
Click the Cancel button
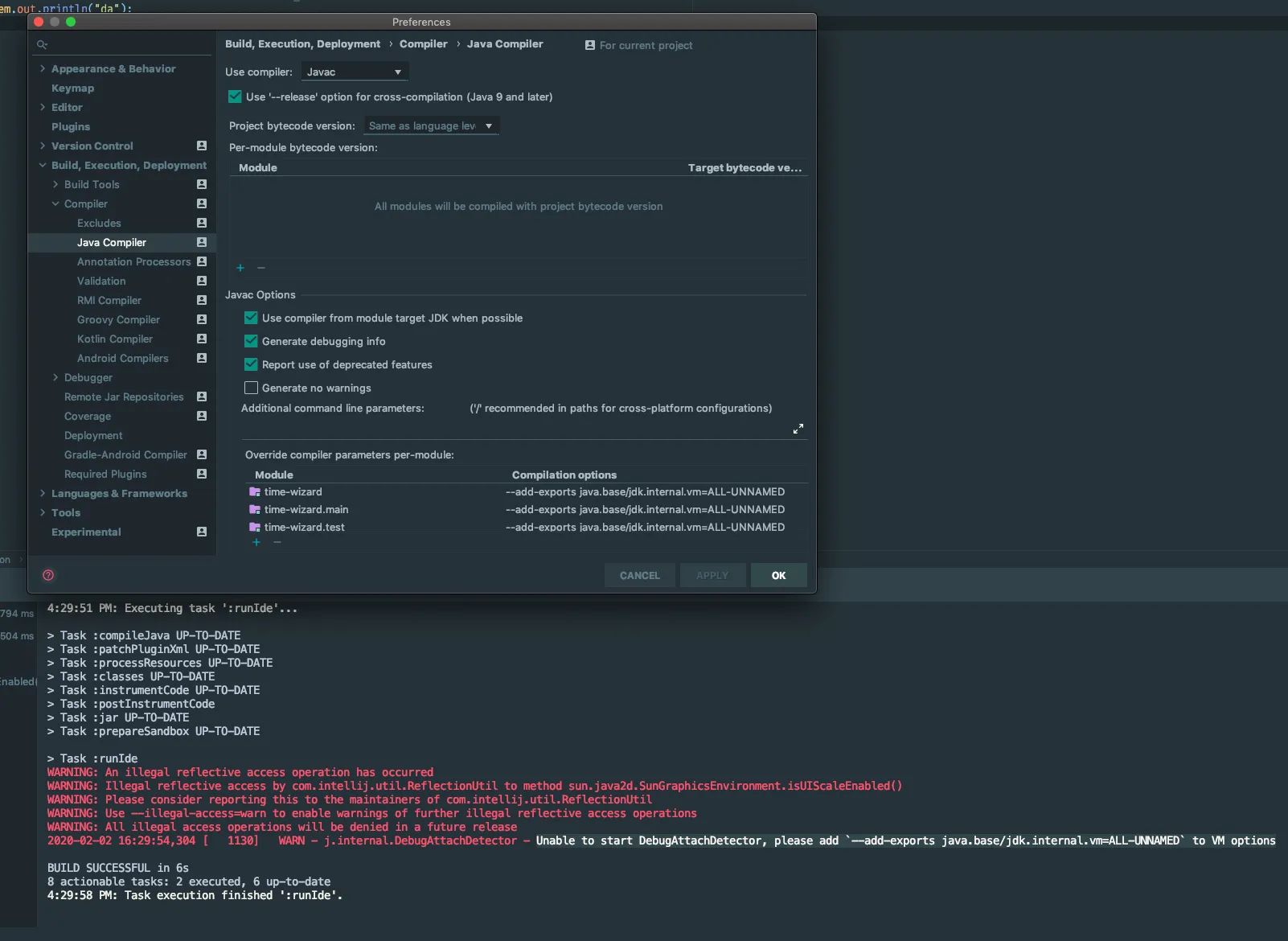click(639, 575)
